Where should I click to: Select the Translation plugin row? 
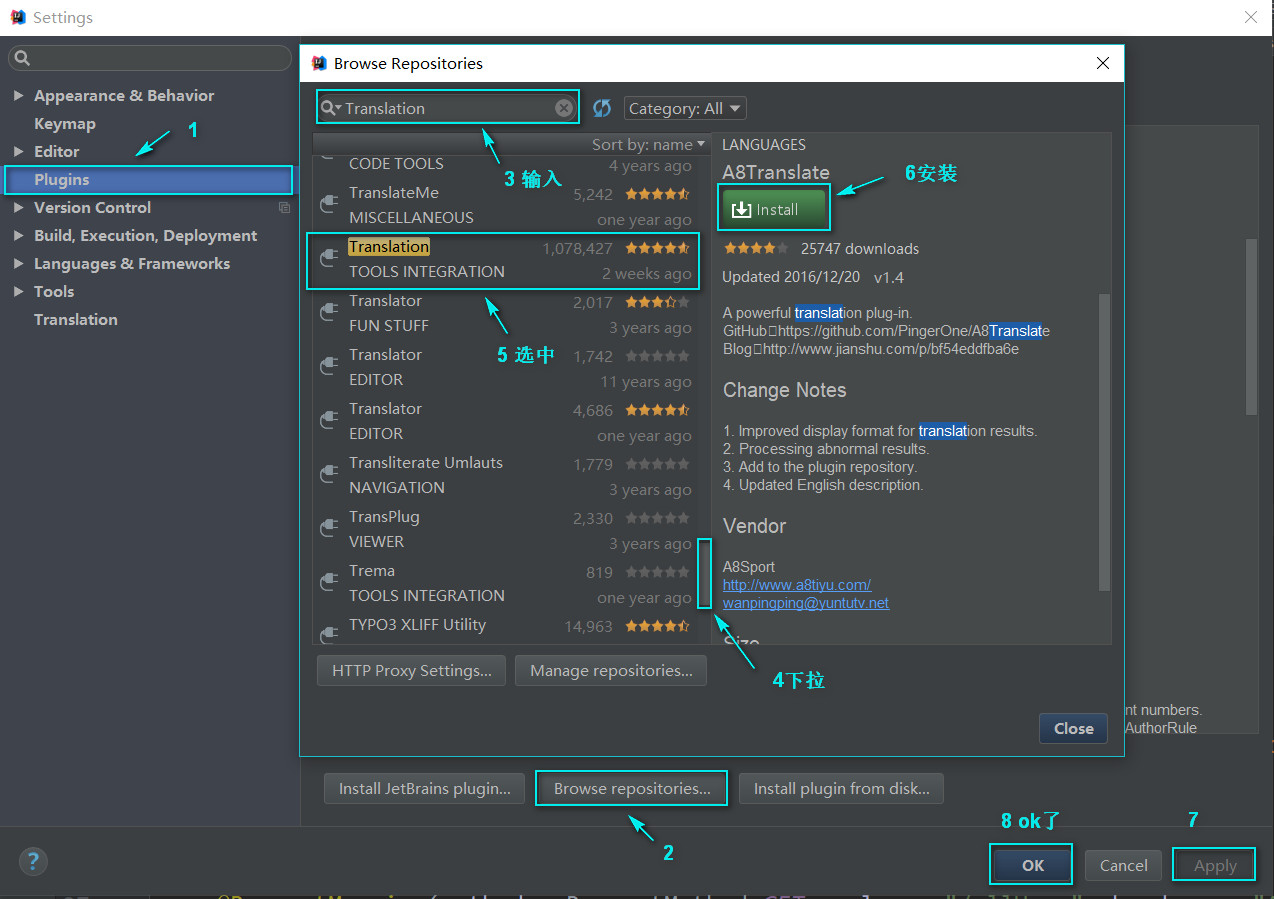click(x=505, y=259)
